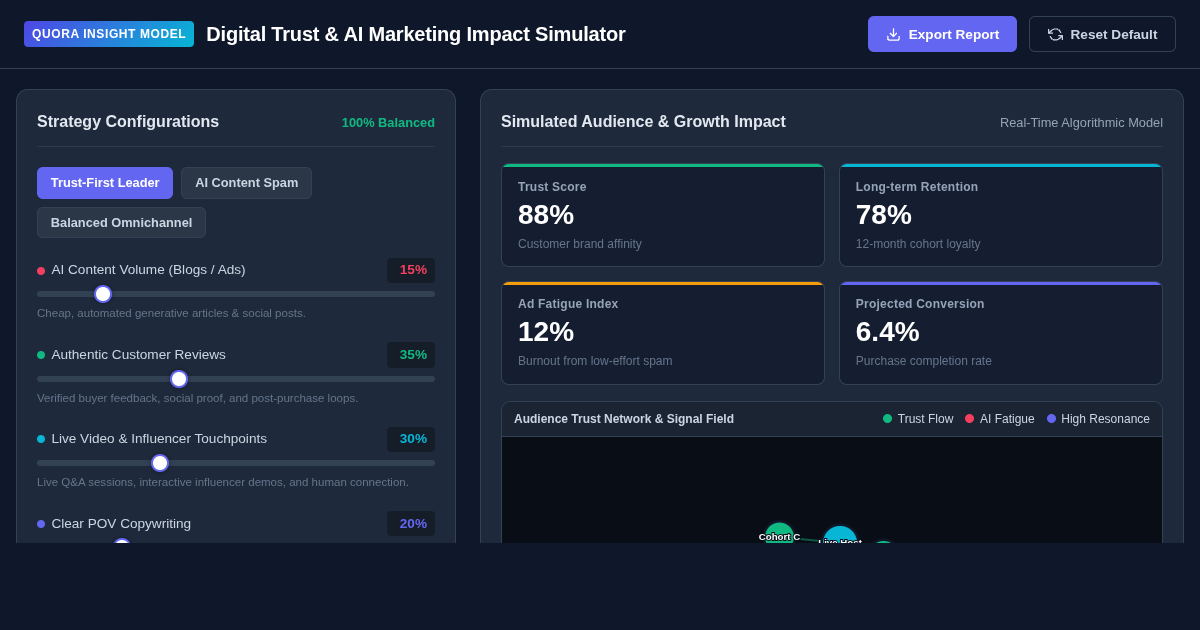Open the Projected Conversion card
1200x630 pixels.
point(1001,333)
